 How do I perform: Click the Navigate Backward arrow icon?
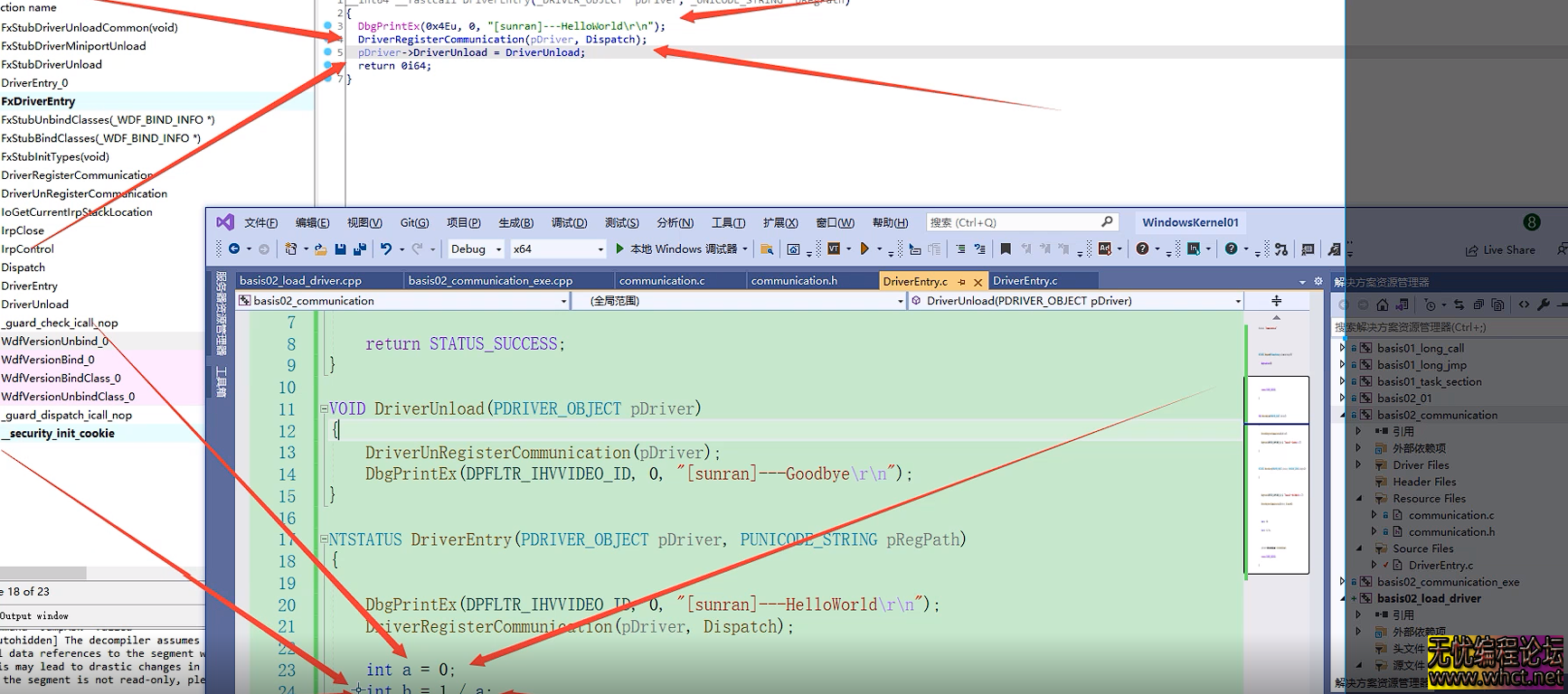[234, 249]
